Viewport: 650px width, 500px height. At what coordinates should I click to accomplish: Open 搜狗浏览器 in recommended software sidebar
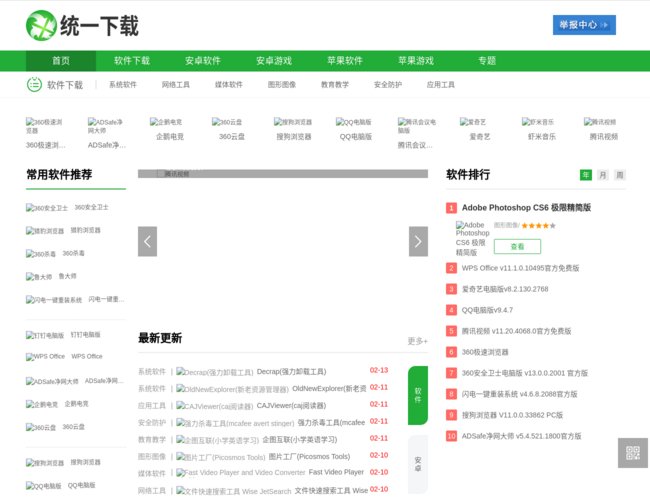coord(63,462)
